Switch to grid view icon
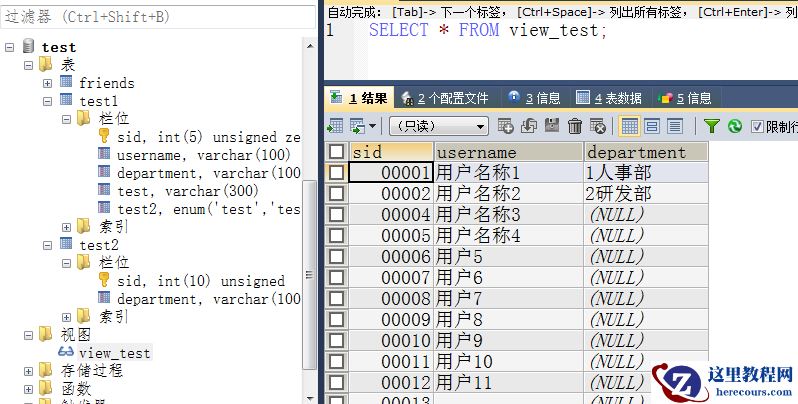The height and width of the screenshot is (404, 798). pyautogui.click(x=630, y=126)
